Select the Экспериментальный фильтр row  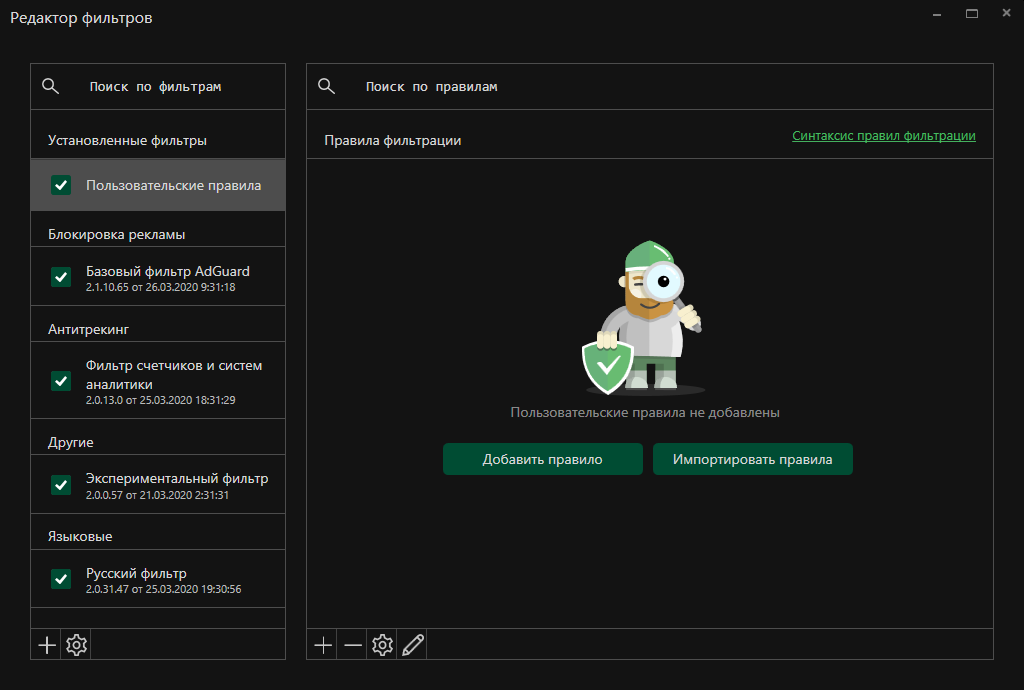(x=158, y=485)
